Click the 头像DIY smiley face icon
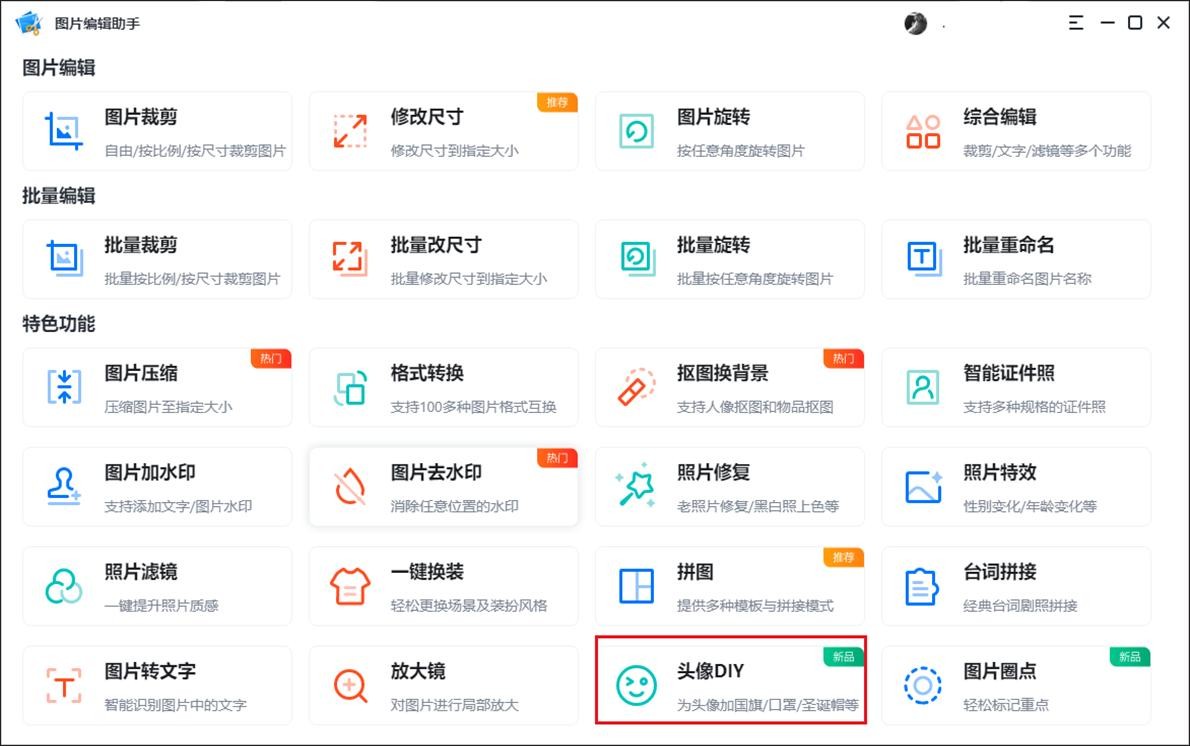 tap(636, 685)
